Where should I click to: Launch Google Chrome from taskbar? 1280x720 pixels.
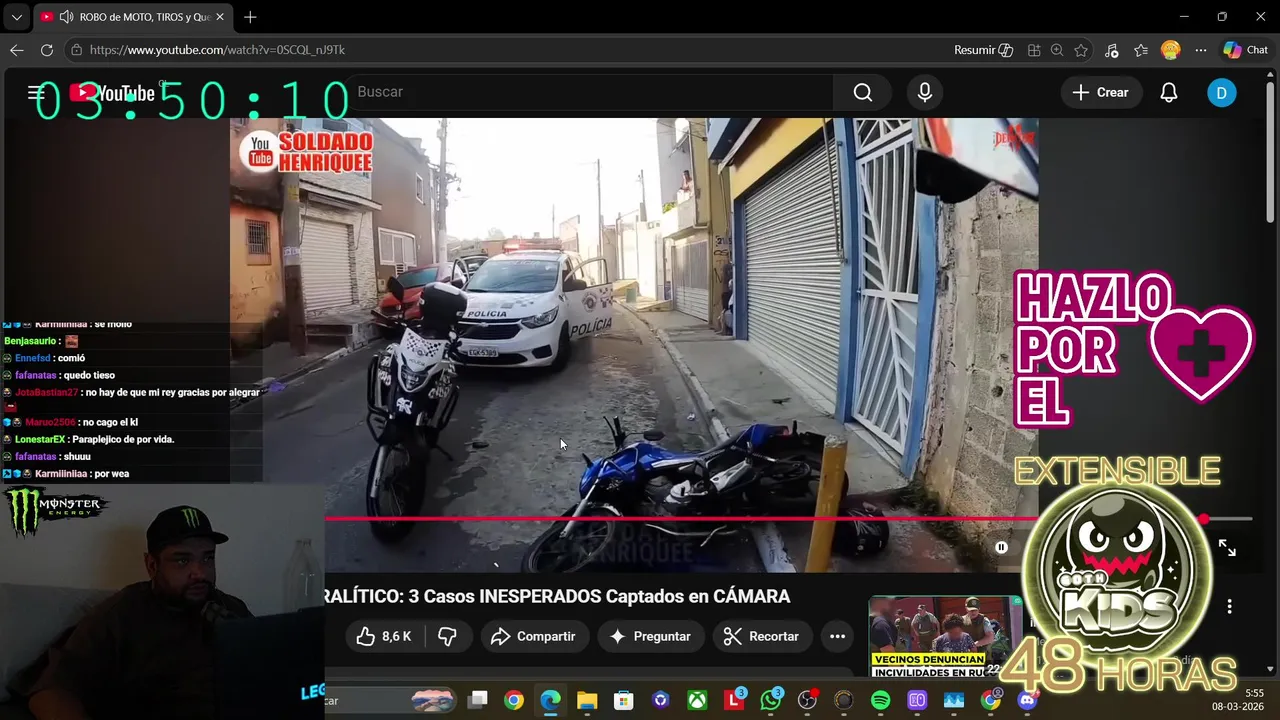(x=514, y=700)
